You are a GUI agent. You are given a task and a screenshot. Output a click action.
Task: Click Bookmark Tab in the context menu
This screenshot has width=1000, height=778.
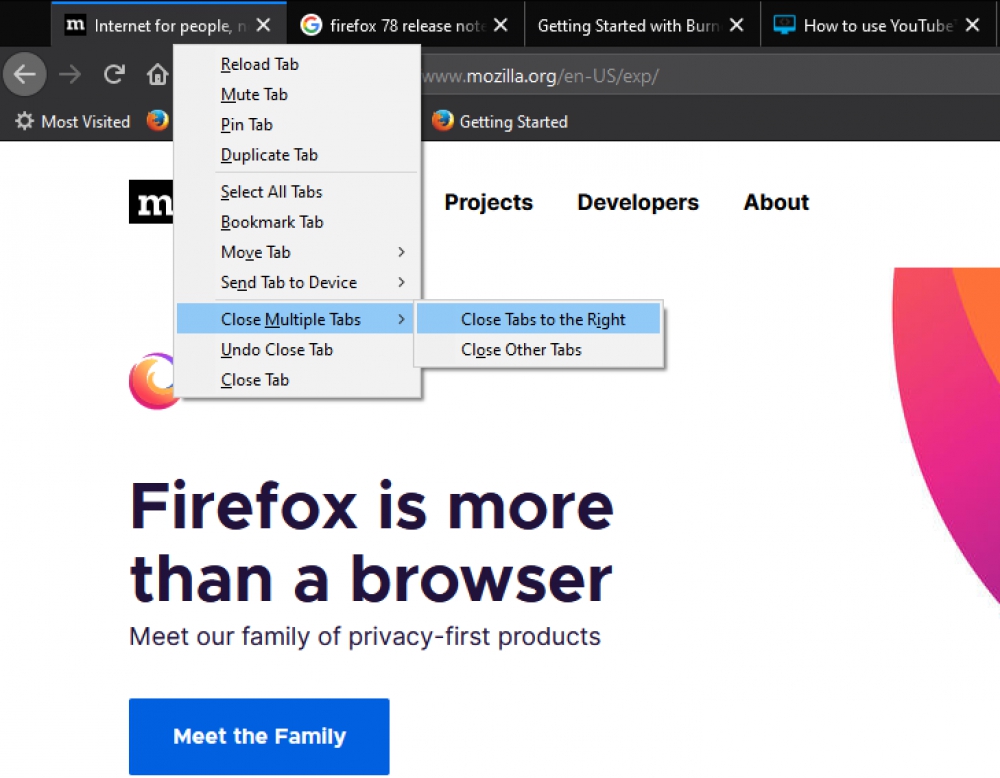(297, 222)
